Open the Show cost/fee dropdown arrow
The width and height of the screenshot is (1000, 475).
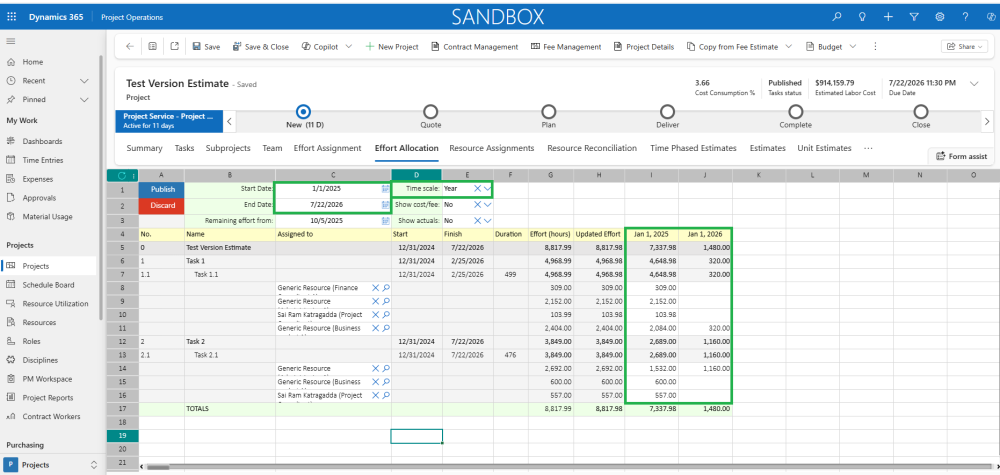pos(488,205)
